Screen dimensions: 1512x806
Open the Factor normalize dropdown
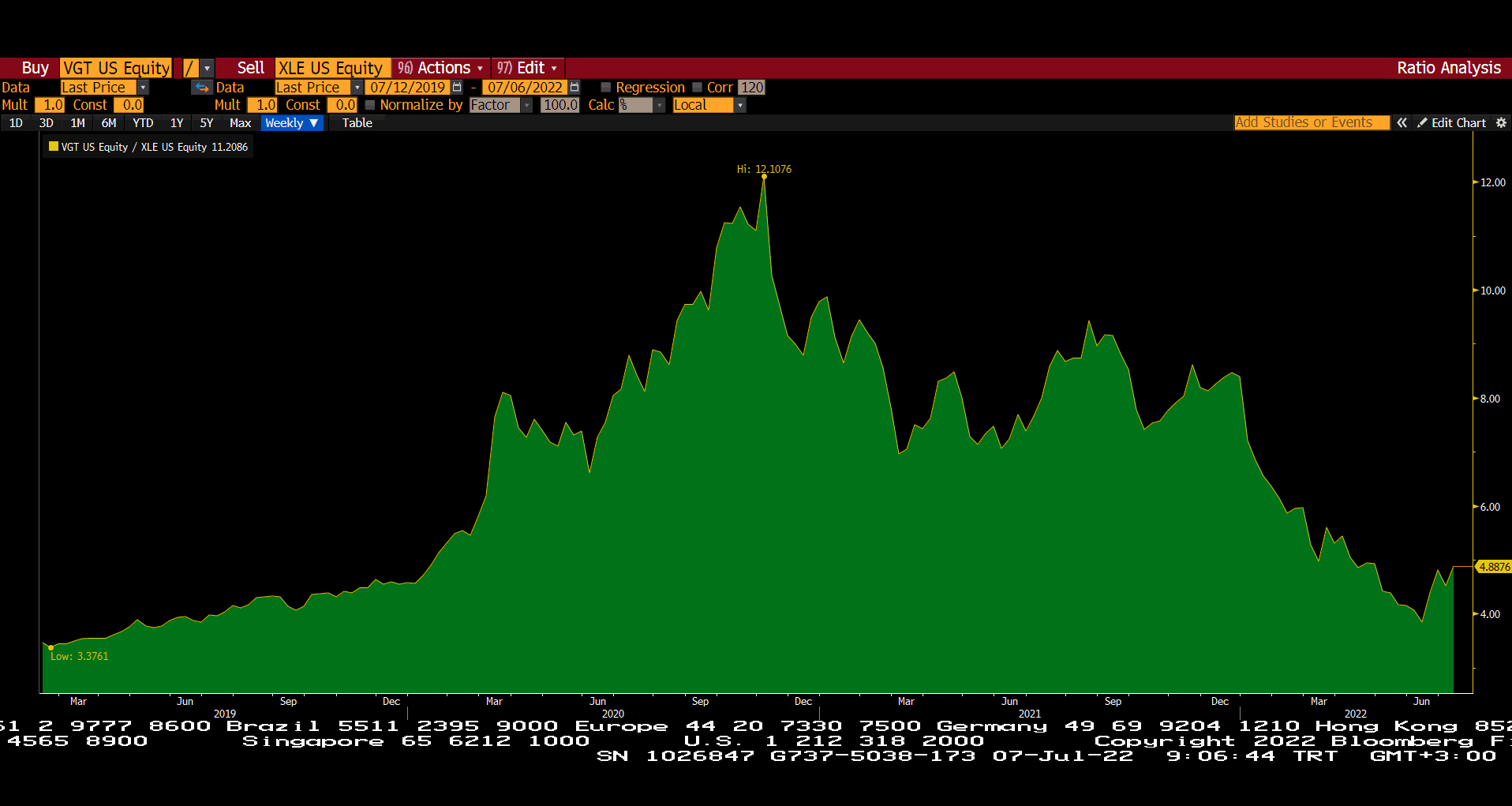point(526,105)
